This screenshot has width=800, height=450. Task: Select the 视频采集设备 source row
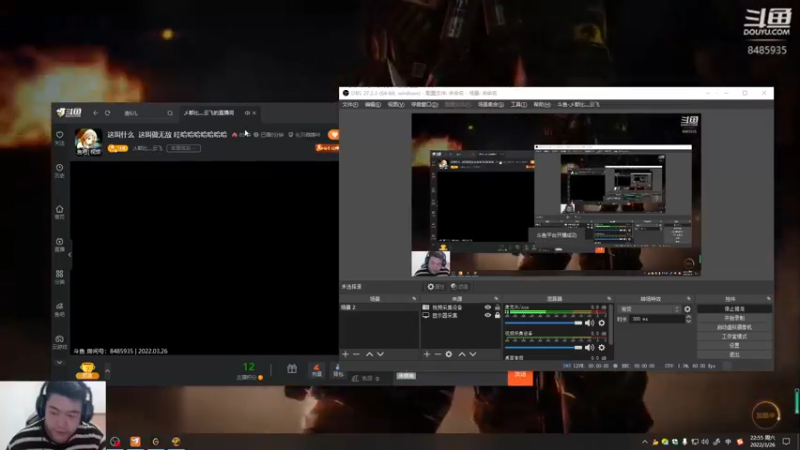click(447, 307)
